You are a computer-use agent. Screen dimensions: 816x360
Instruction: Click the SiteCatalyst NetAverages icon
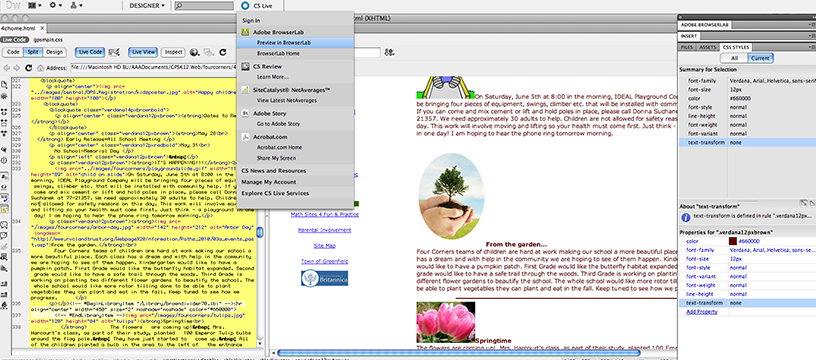[245, 90]
